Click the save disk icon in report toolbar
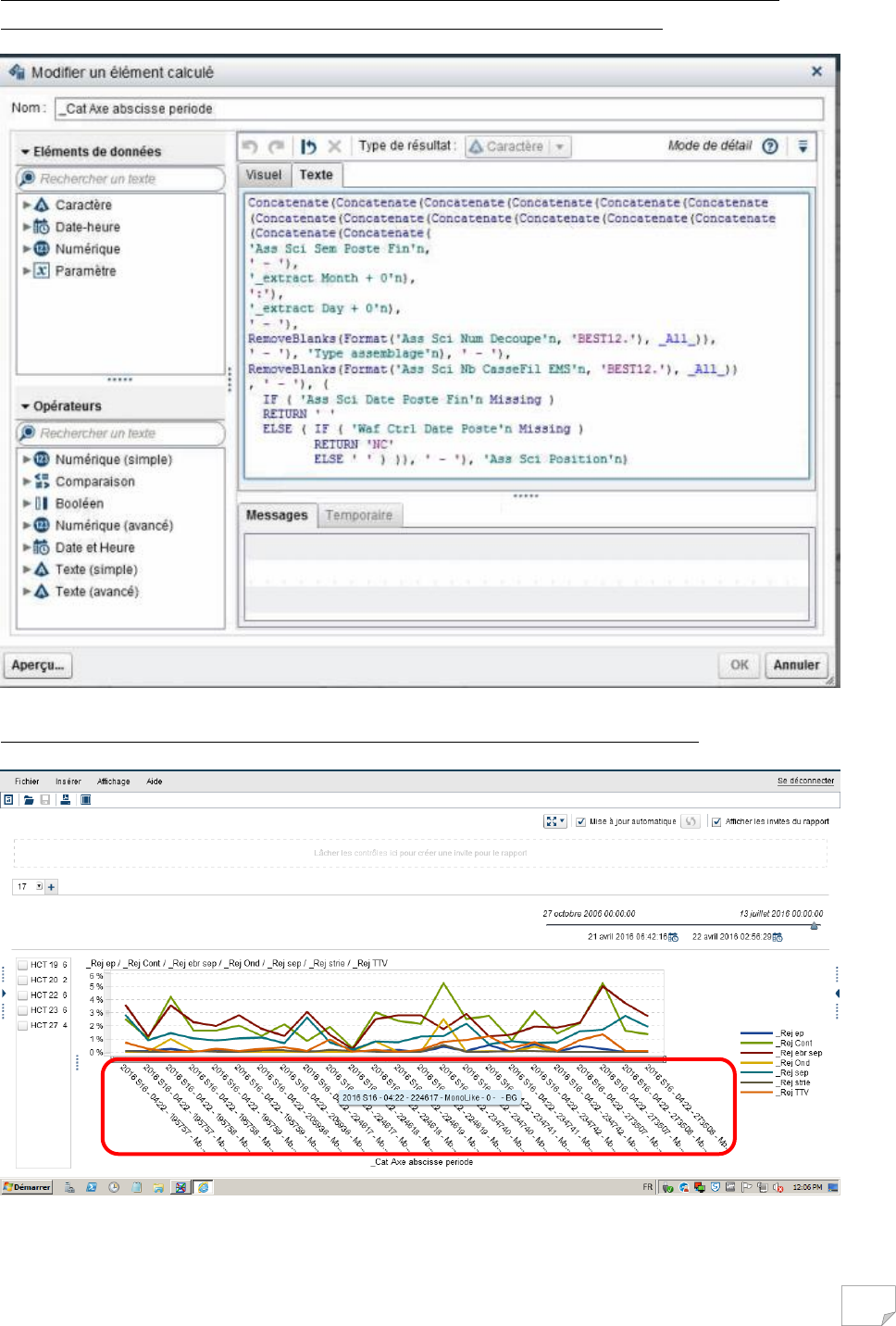896x1326 pixels. (45, 800)
